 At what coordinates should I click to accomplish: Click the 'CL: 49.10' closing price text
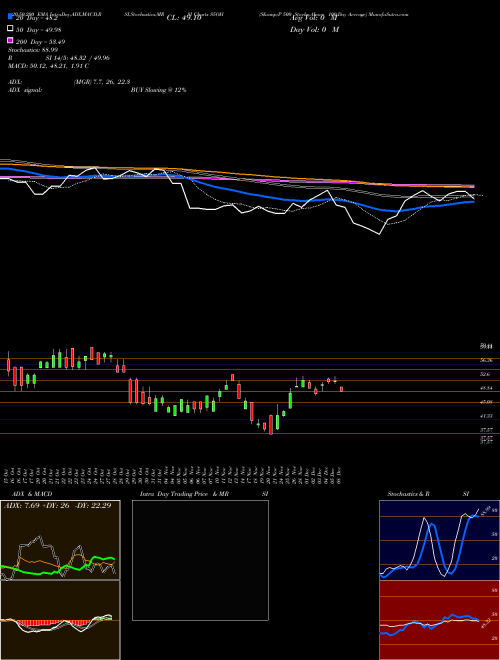(184, 18)
